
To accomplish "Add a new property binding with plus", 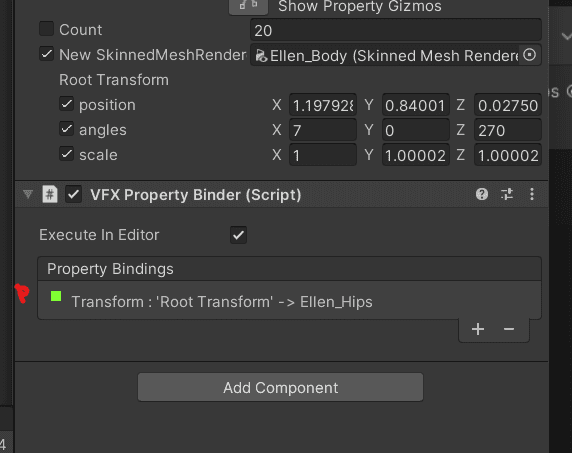I will coord(478,329).
